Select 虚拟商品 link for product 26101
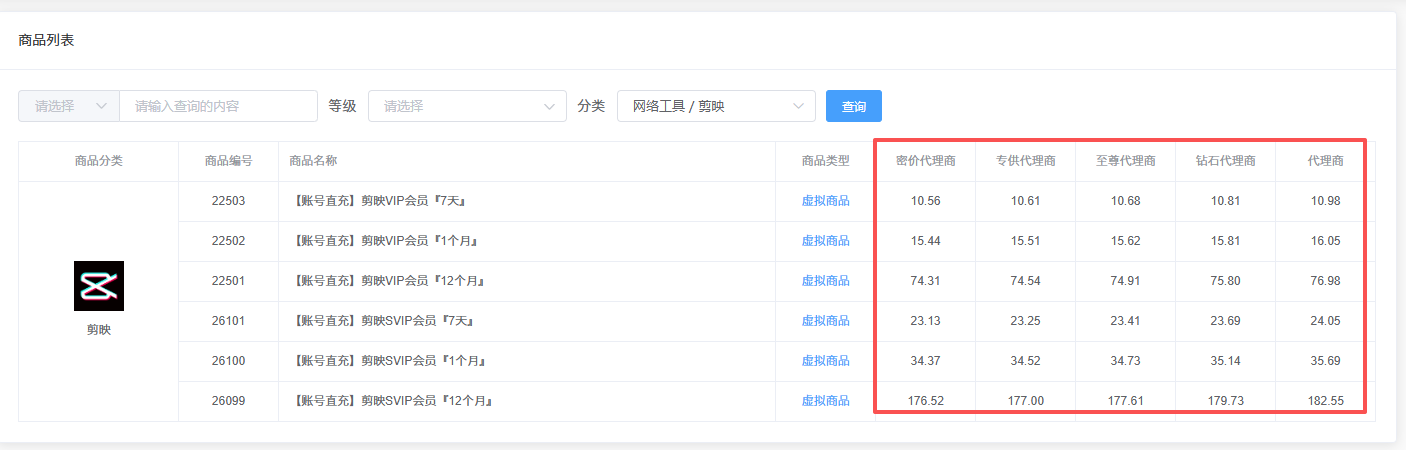 (825, 321)
